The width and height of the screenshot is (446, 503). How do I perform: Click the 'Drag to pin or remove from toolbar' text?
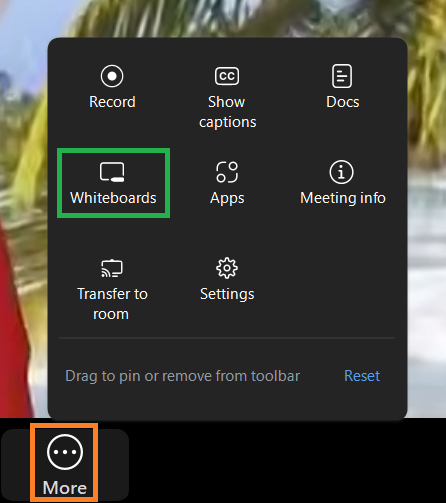183,376
